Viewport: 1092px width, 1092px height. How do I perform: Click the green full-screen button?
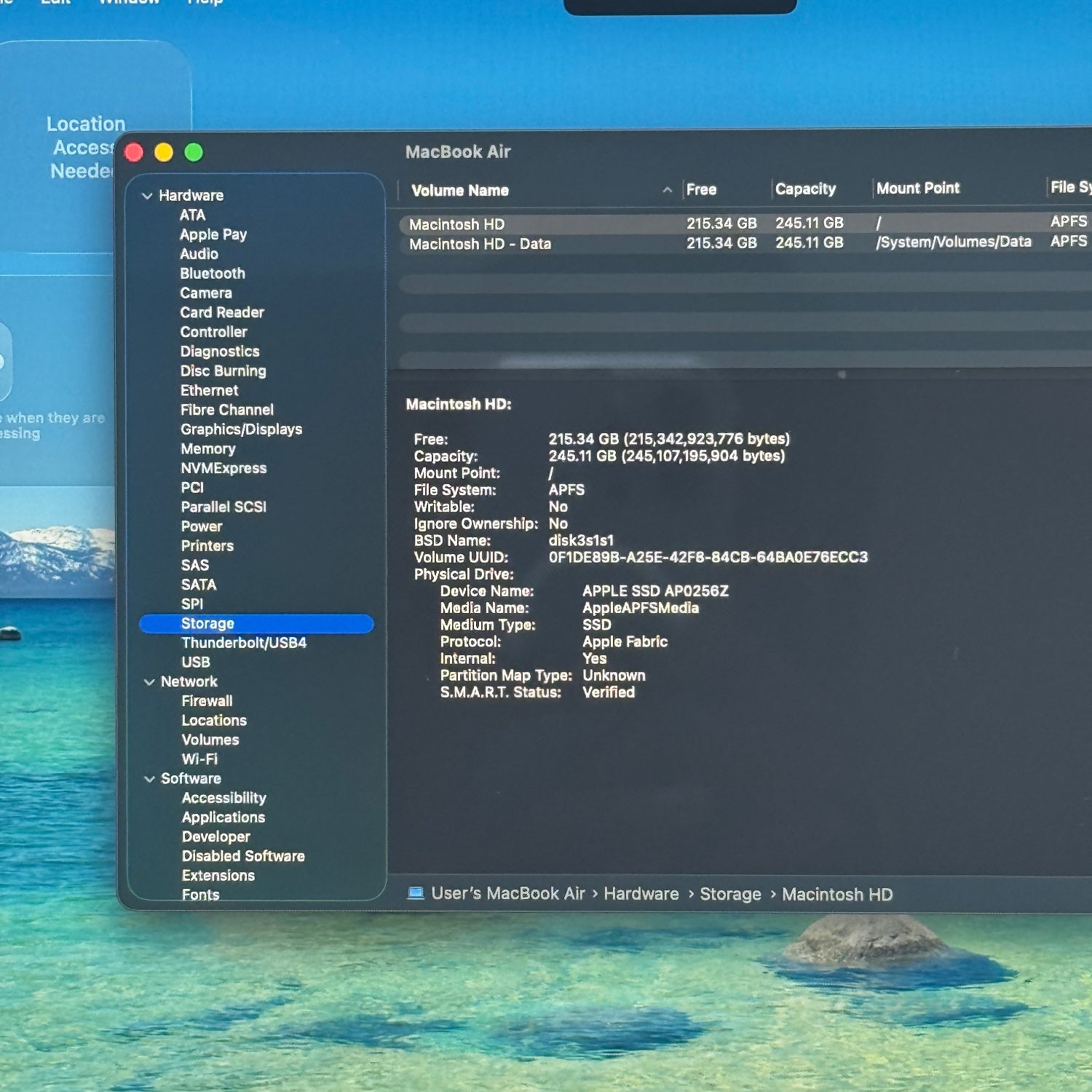pyautogui.click(x=194, y=152)
